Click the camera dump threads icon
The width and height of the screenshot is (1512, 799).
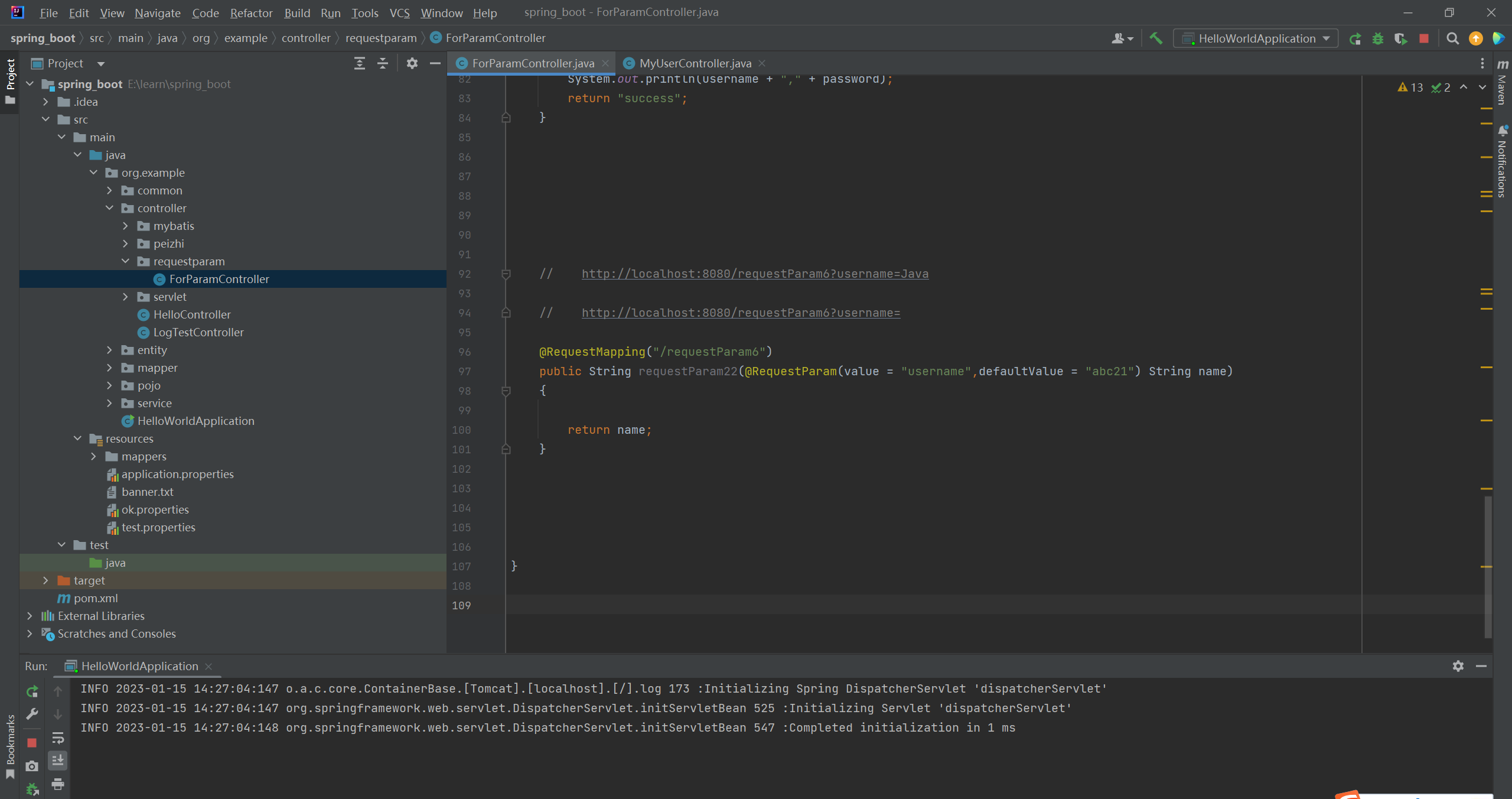tap(32, 766)
